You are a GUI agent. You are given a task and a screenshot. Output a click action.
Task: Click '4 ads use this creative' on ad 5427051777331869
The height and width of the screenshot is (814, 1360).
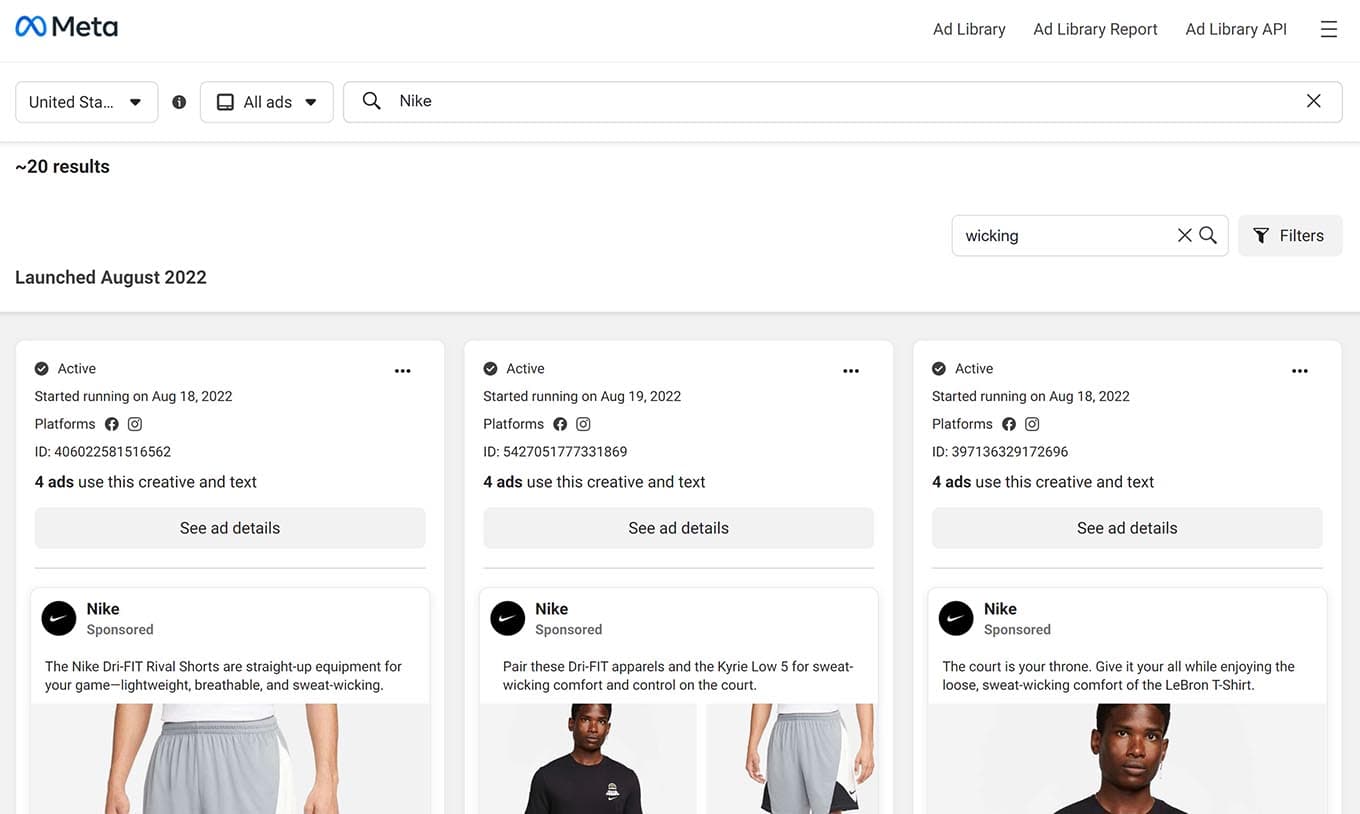(x=594, y=482)
